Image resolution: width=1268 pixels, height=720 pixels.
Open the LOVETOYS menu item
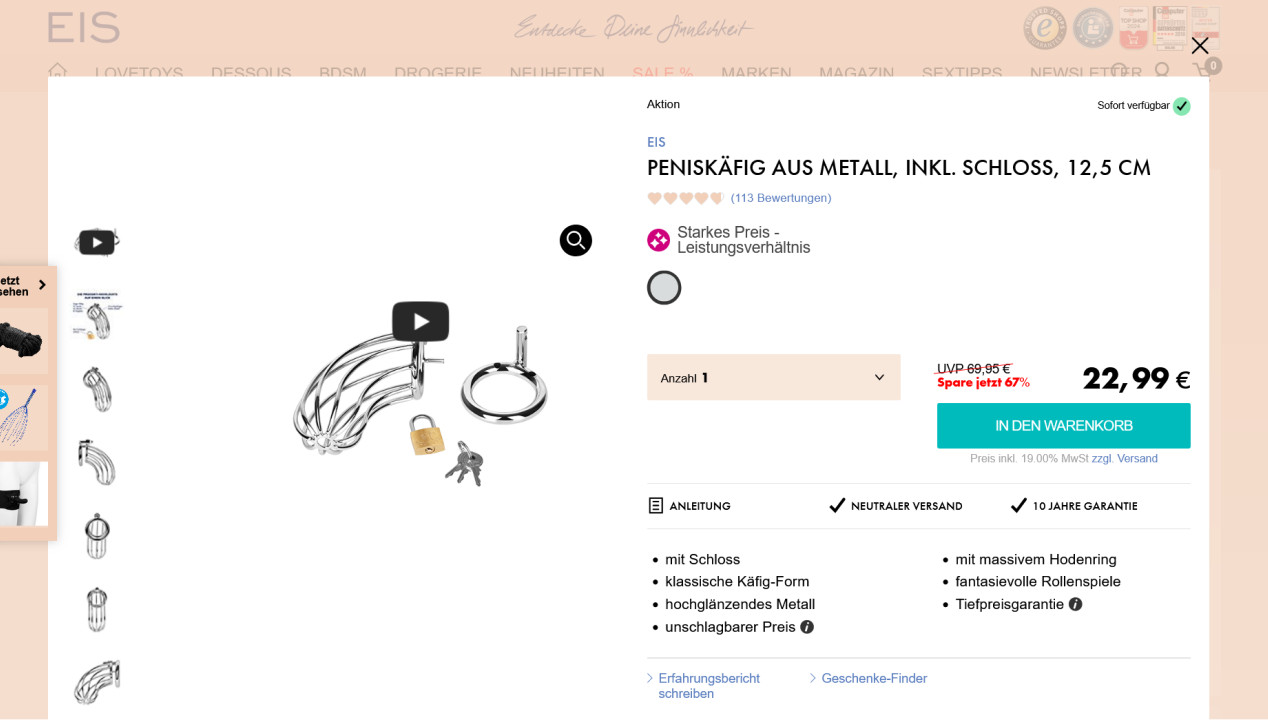pyautogui.click(x=138, y=73)
